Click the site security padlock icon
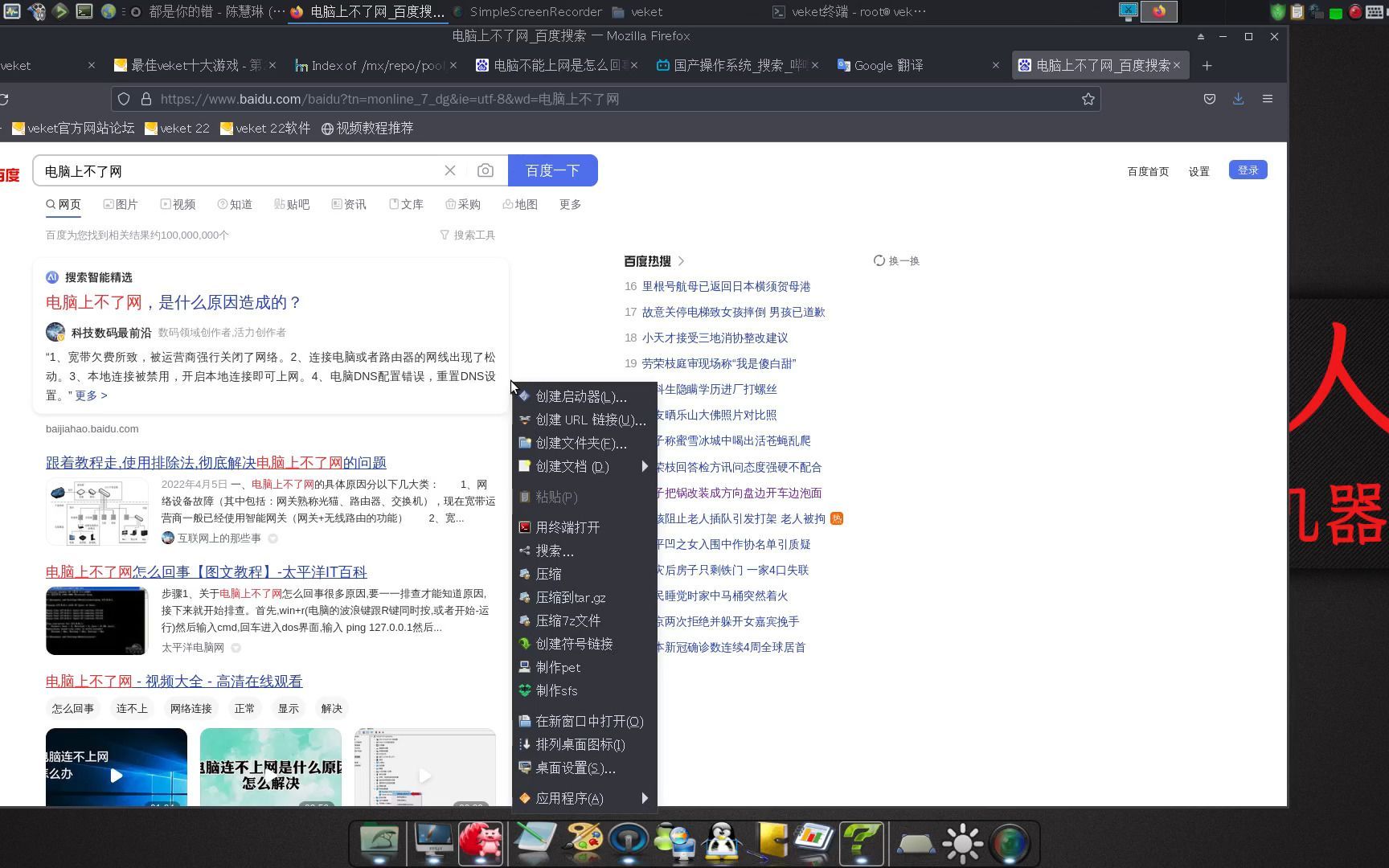This screenshot has height=868, width=1389. click(146, 99)
